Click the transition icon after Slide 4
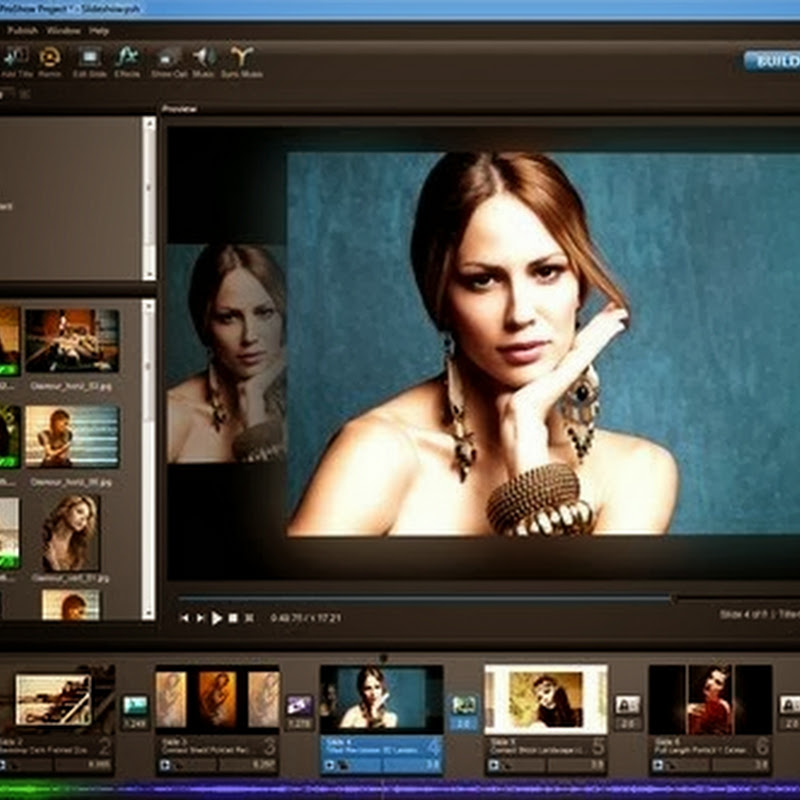Screen dimensions: 800x800 tap(463, 706)
